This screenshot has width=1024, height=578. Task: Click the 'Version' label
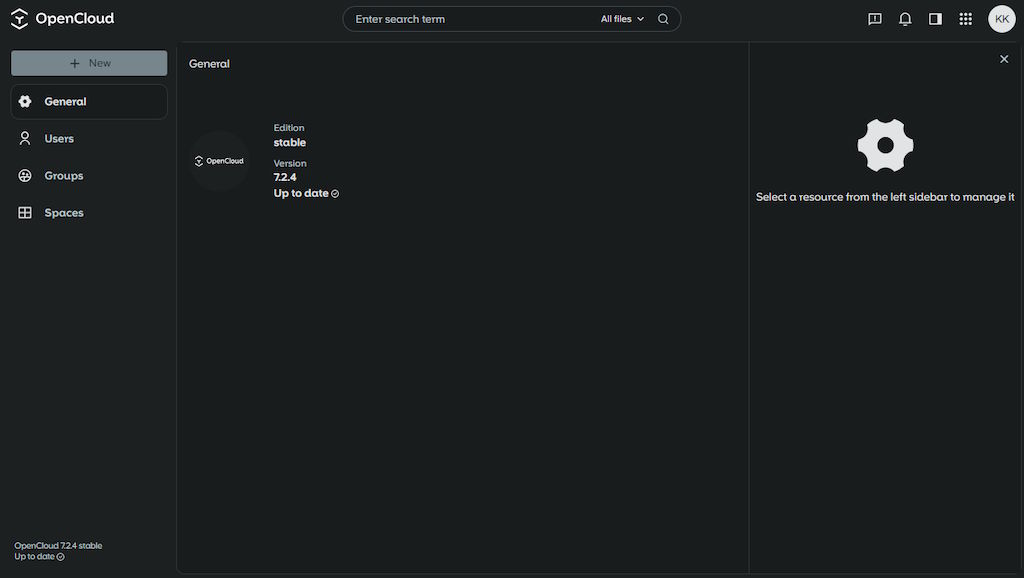click(290, 163)
